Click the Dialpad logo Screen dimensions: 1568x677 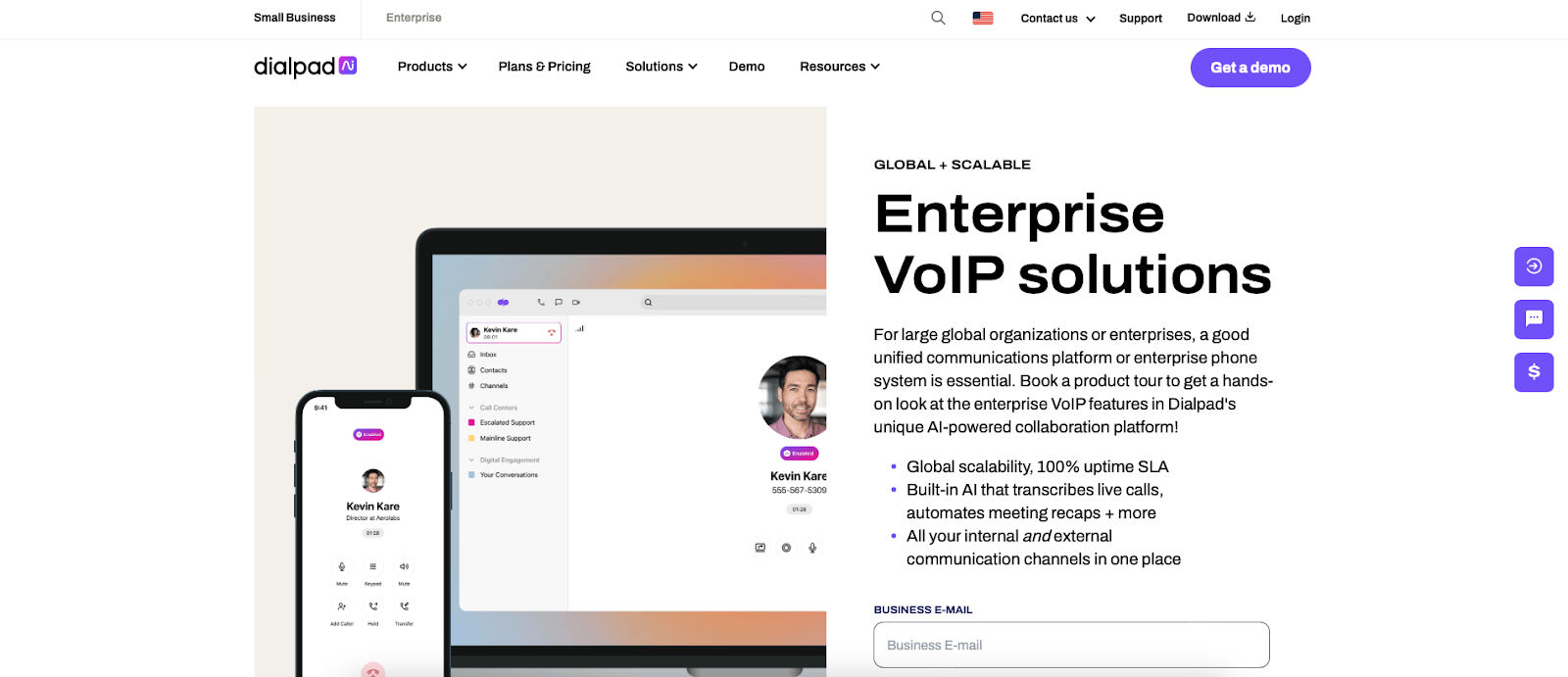(x=295, y=67)
